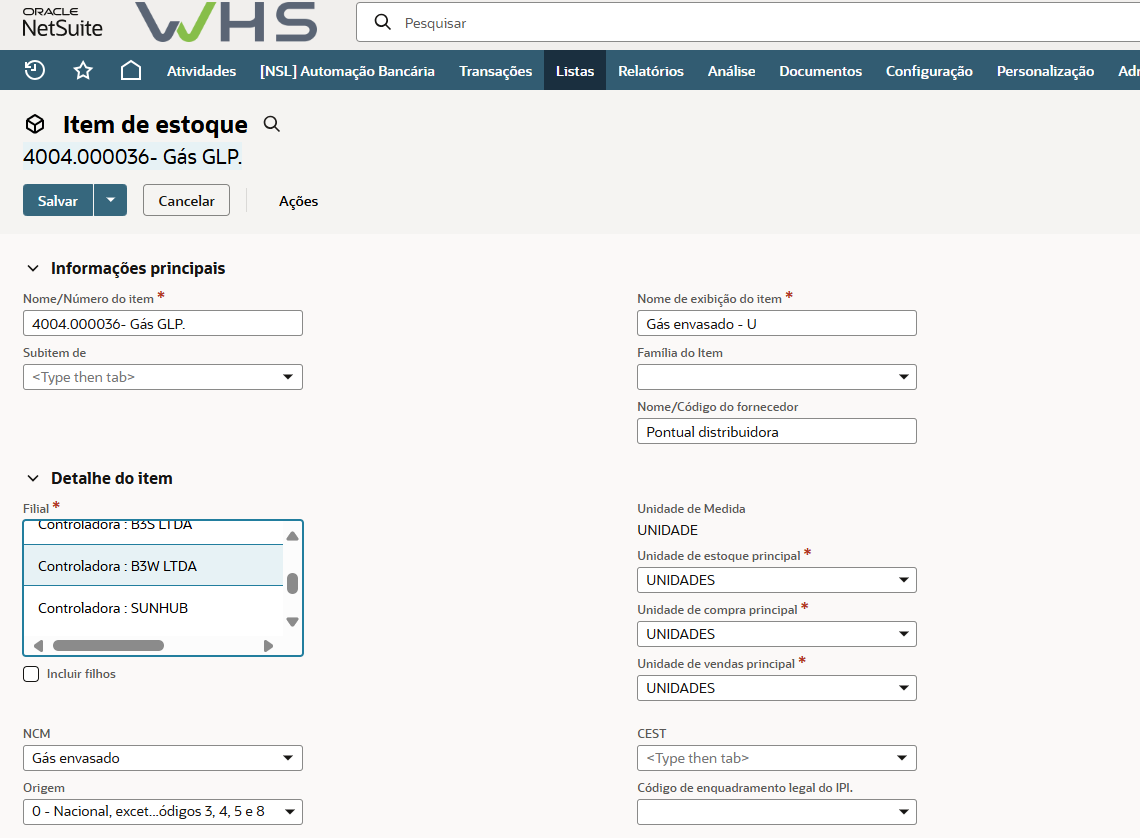Click the Oracle NetSuite logo
1140x838 pixels.
pos(62,22)
